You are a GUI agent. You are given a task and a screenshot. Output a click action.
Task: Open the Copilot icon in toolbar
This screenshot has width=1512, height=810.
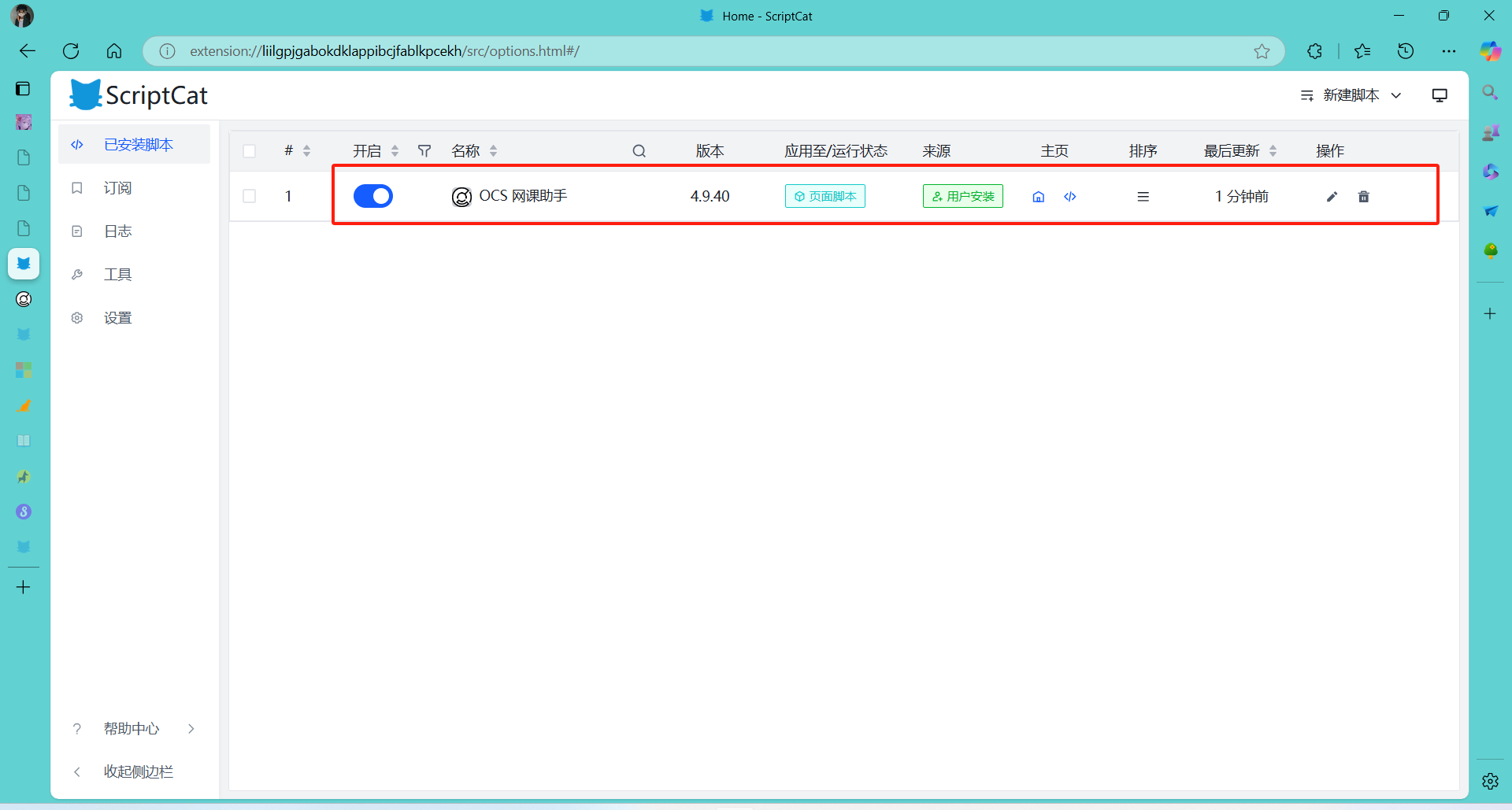click(x=1491, y=51)
